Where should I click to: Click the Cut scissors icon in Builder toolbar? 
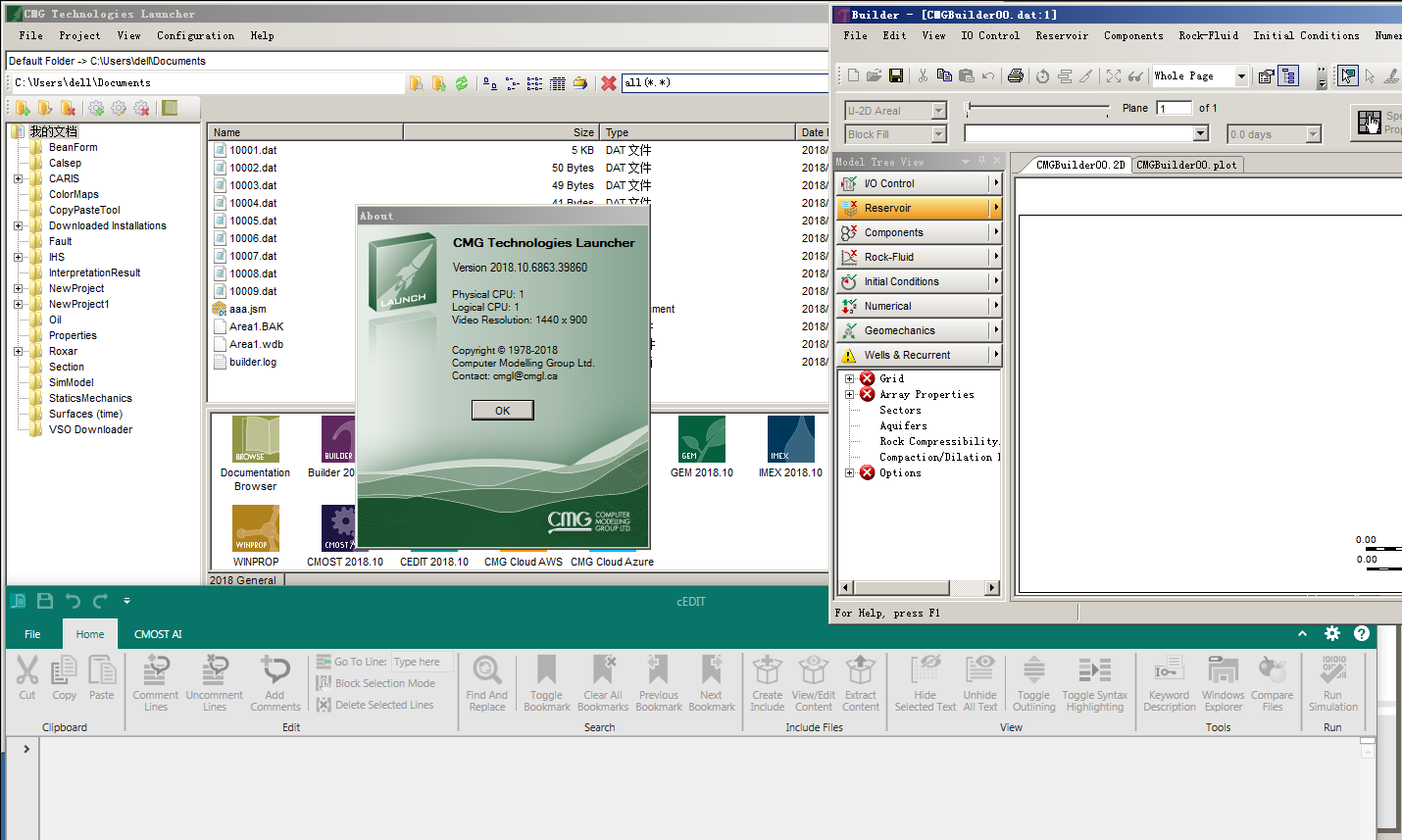pyautogui.click(x=923, y=75)
